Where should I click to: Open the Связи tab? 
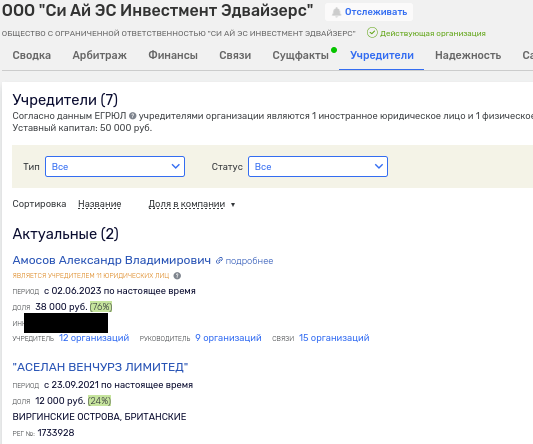235,55
